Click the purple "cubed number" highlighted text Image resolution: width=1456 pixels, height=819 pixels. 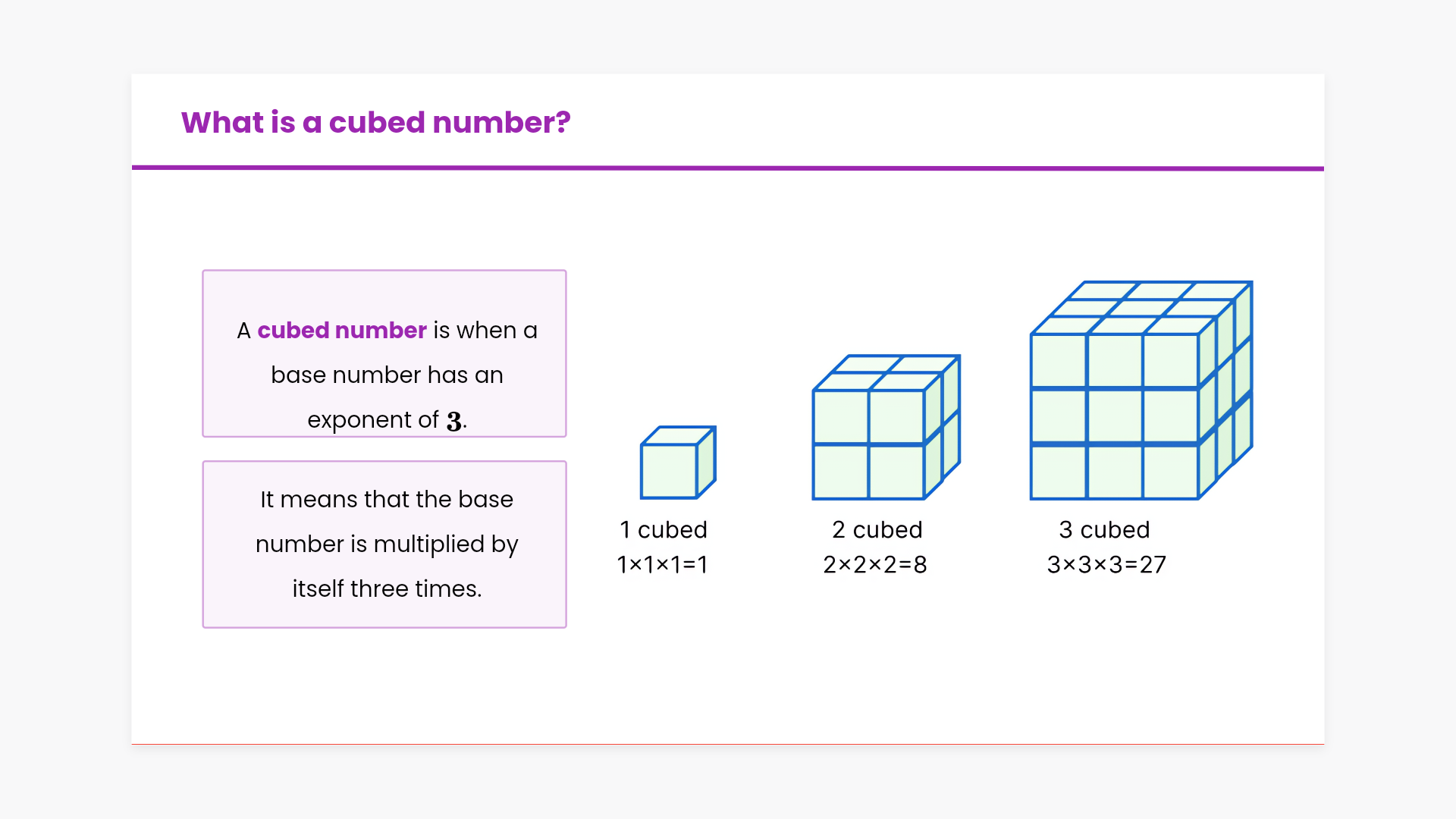coord(341,331)
